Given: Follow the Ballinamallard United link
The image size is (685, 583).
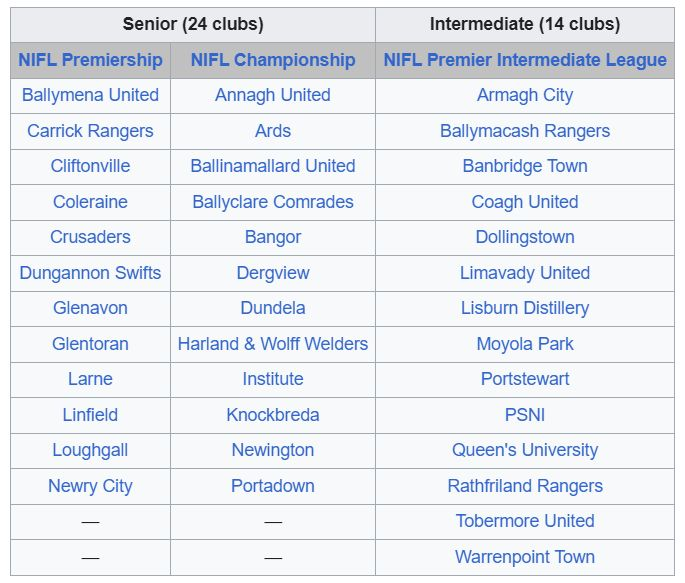Looking at the screenshot, I should [273, 166].
